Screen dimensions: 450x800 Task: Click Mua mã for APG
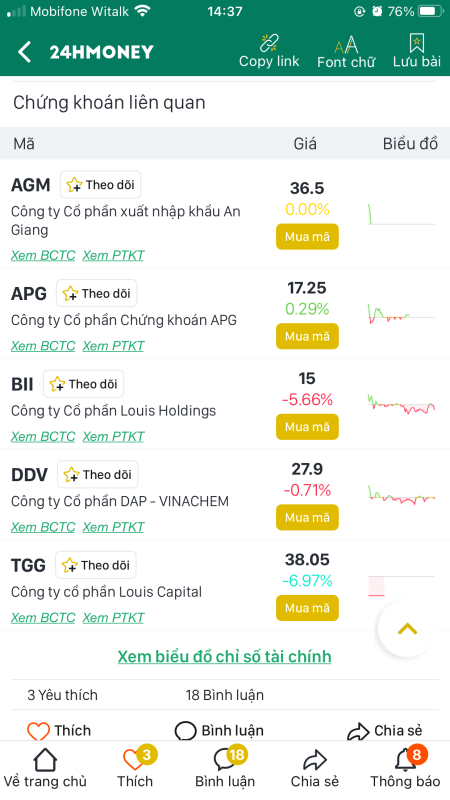pos(307,336)
